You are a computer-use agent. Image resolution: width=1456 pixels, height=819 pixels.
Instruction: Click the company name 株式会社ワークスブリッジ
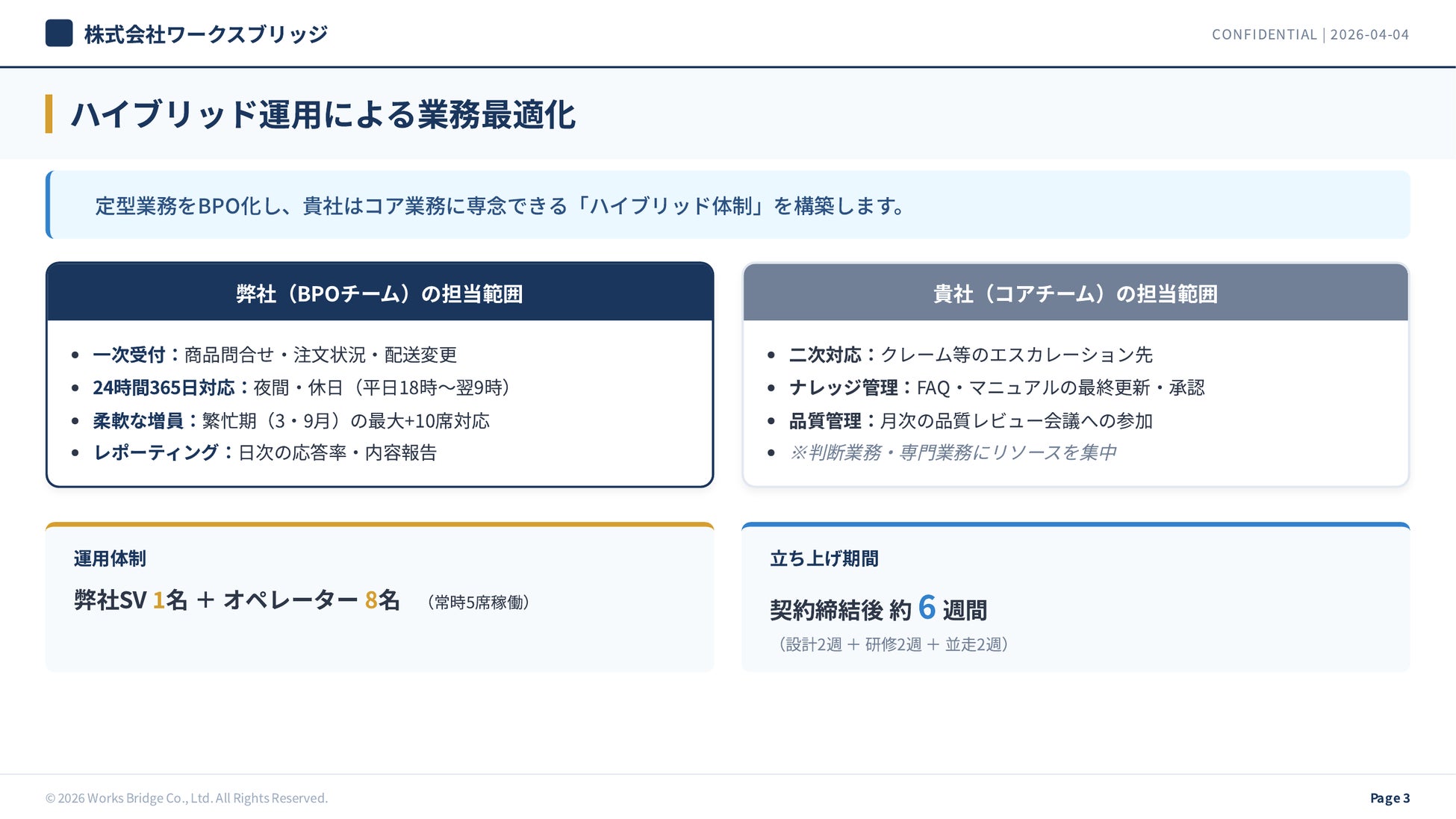pyautogui.click(x=205, y=34)
